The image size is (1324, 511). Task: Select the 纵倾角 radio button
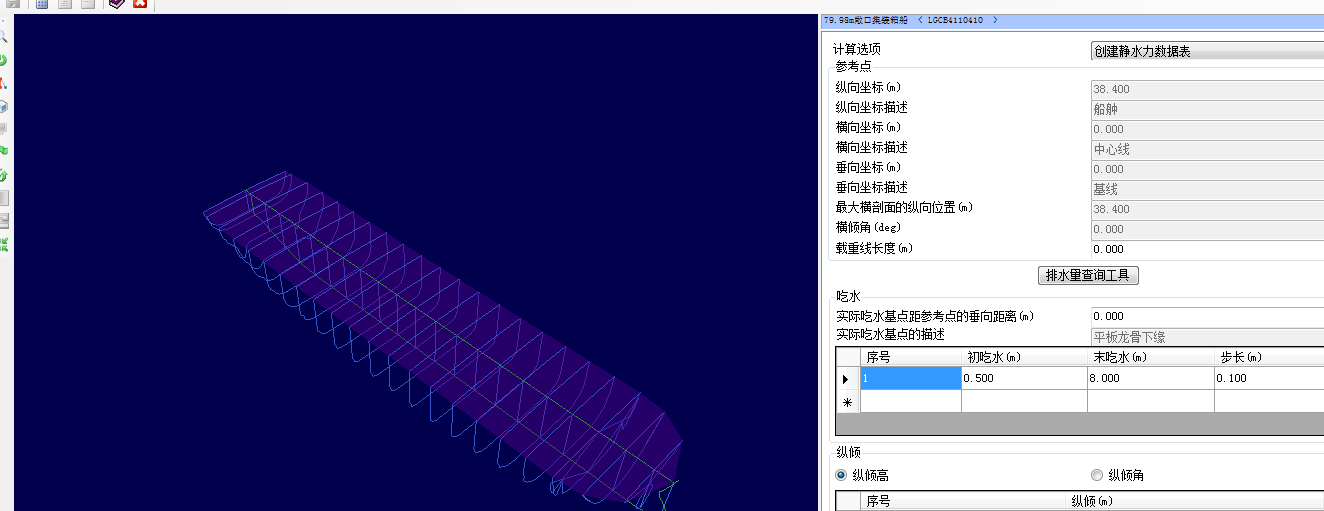click(1098, 475)
